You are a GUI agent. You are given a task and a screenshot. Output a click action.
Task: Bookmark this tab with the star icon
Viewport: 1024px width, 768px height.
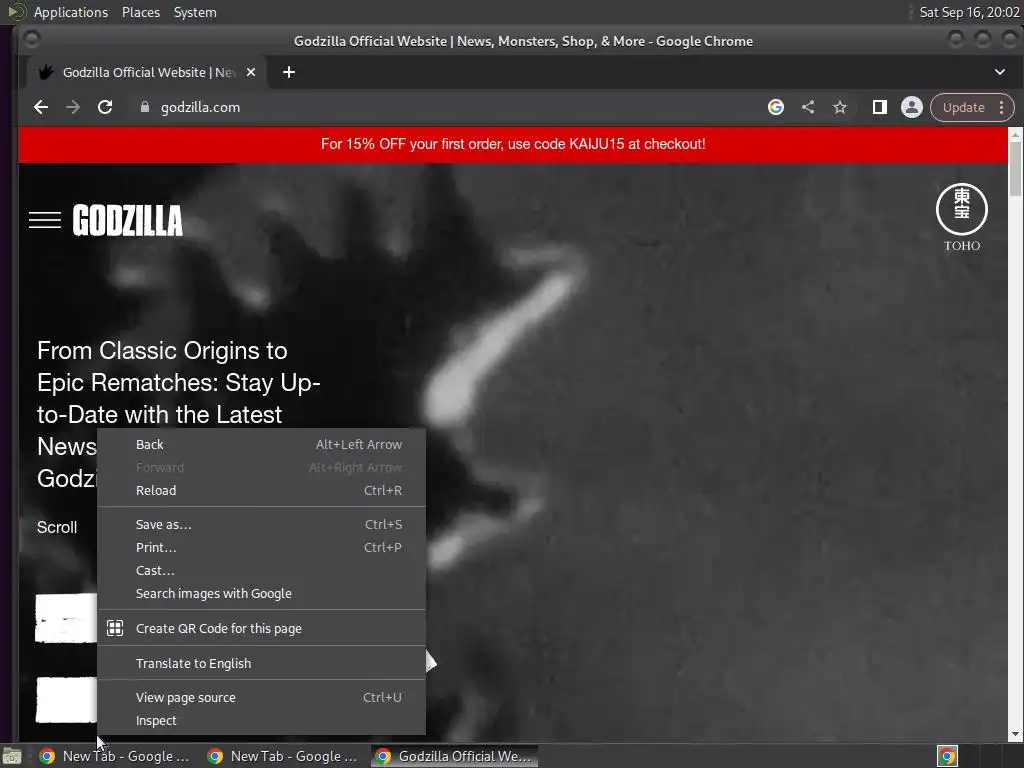[x=840, y=107]
